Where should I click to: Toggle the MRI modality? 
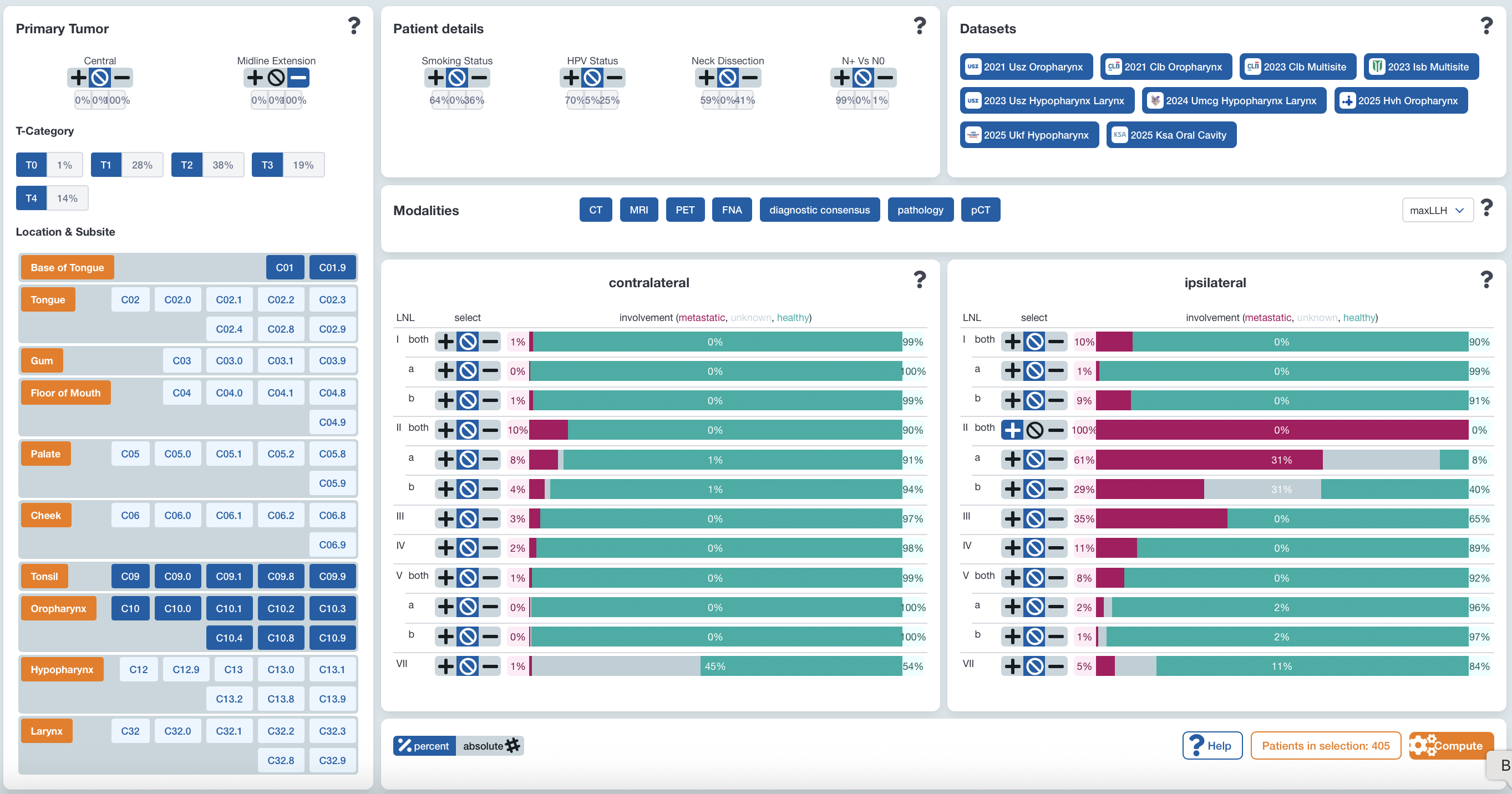coord(638,210)
